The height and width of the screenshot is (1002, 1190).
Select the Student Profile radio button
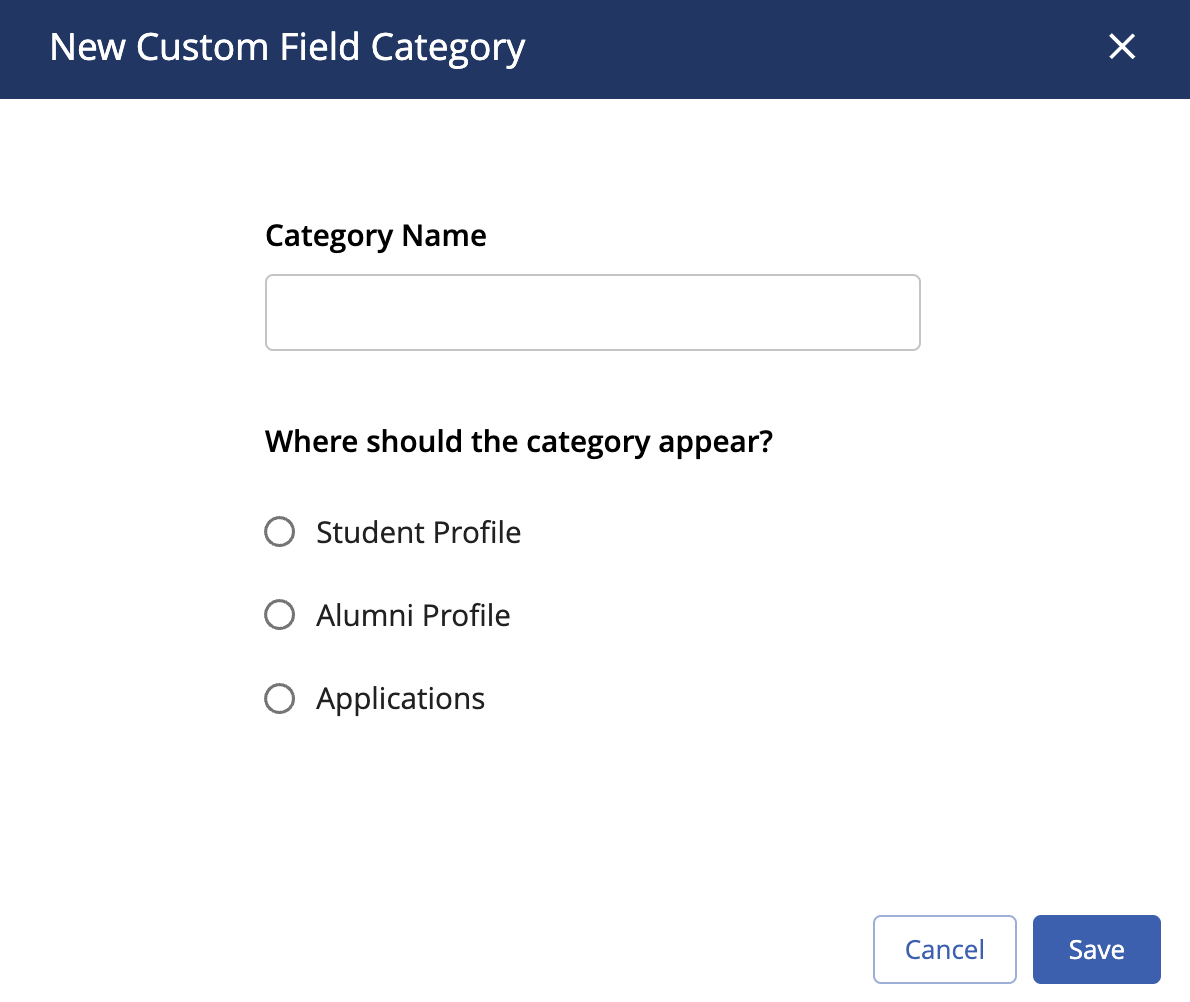tap(279, 532)
